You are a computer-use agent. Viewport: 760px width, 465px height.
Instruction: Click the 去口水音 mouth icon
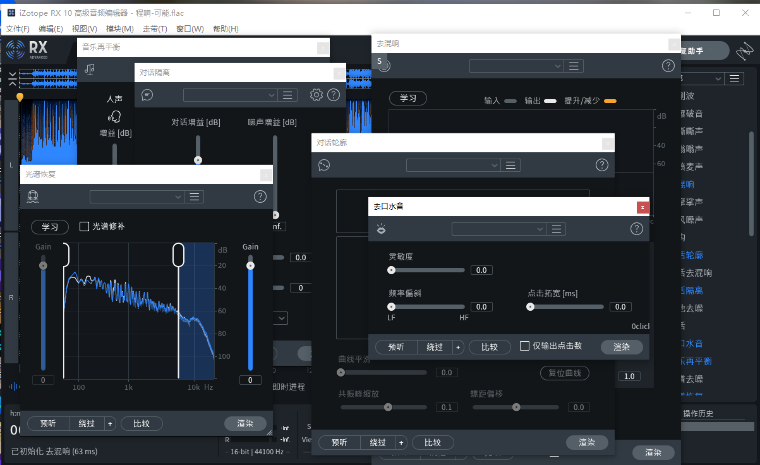(x=381, y=229)
